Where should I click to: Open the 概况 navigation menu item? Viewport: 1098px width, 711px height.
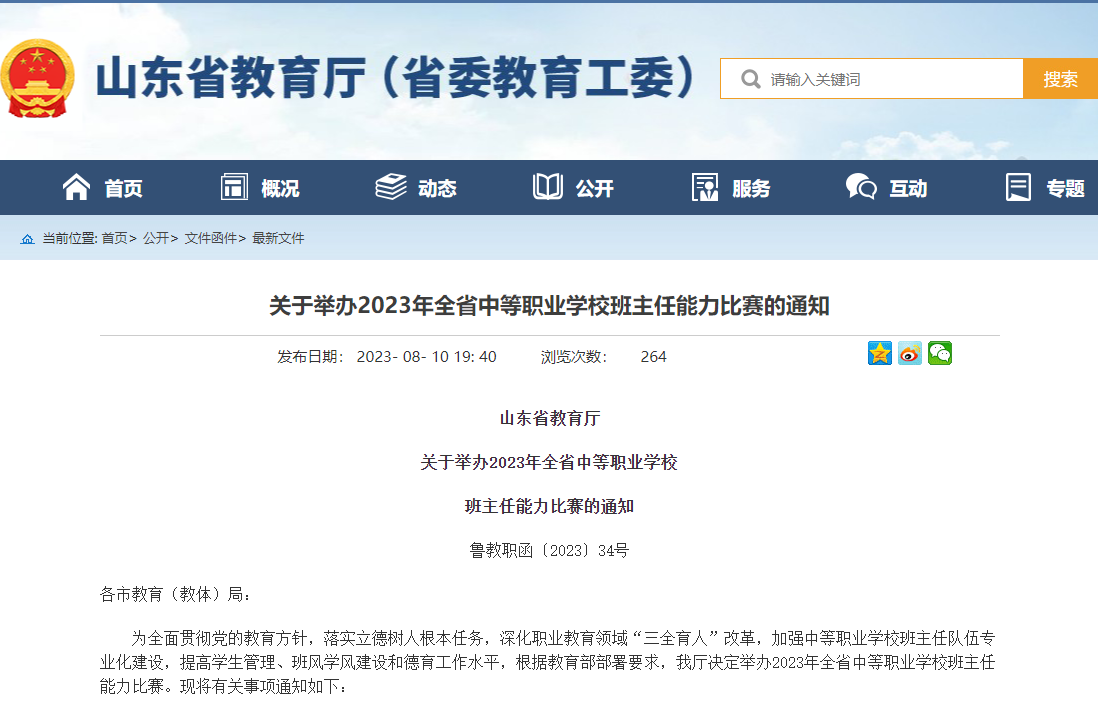tap(280, 188)
